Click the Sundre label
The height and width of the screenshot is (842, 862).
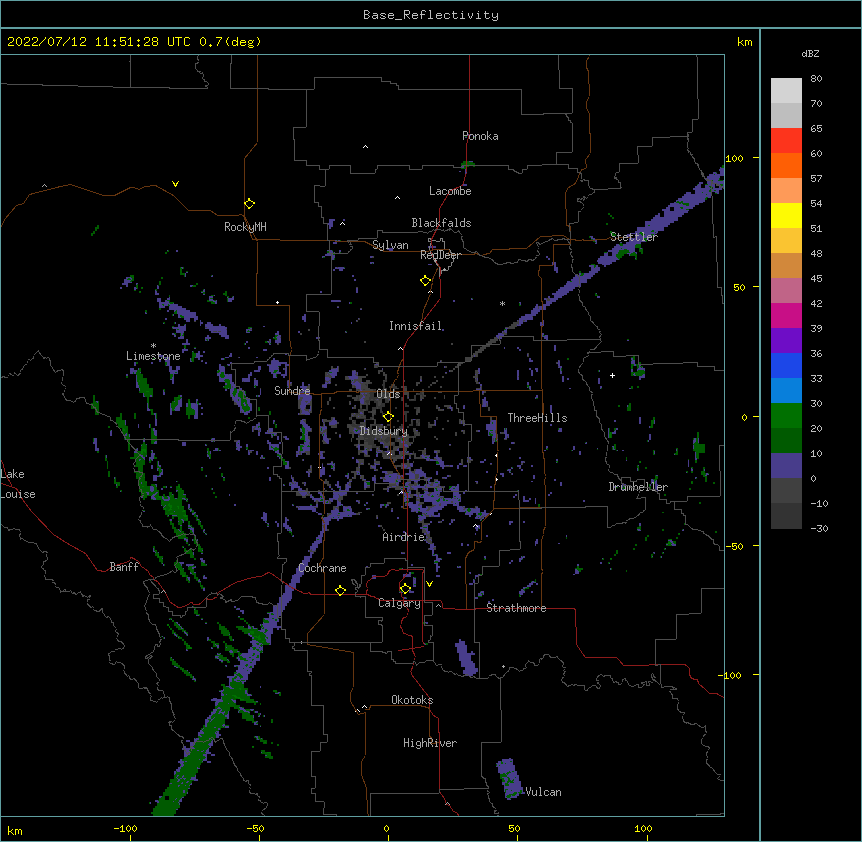pos(292,391)
